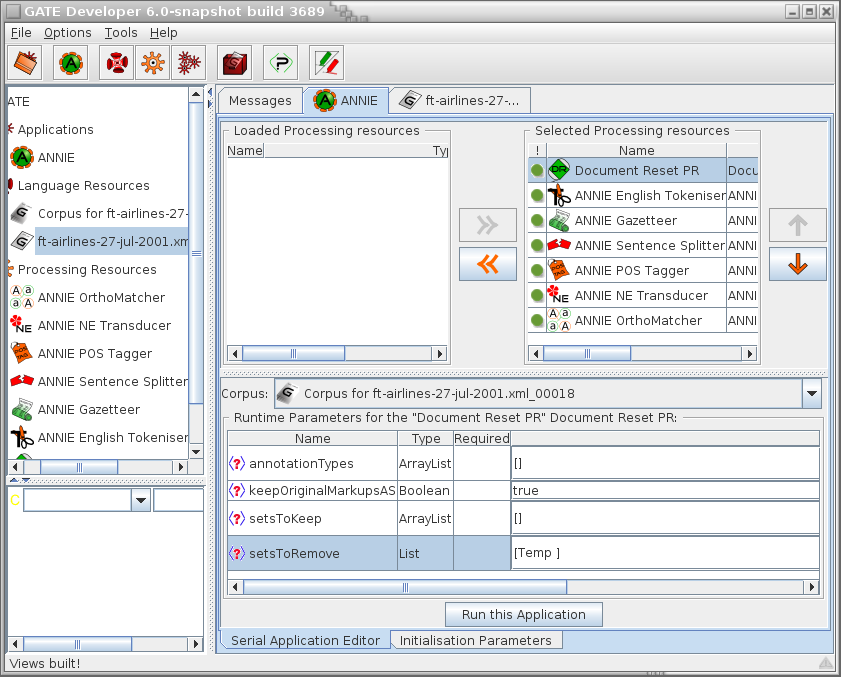The image size is (841, 677).
Task: Click the orange gear new processing resource icon
Action: tap(153, 63)
